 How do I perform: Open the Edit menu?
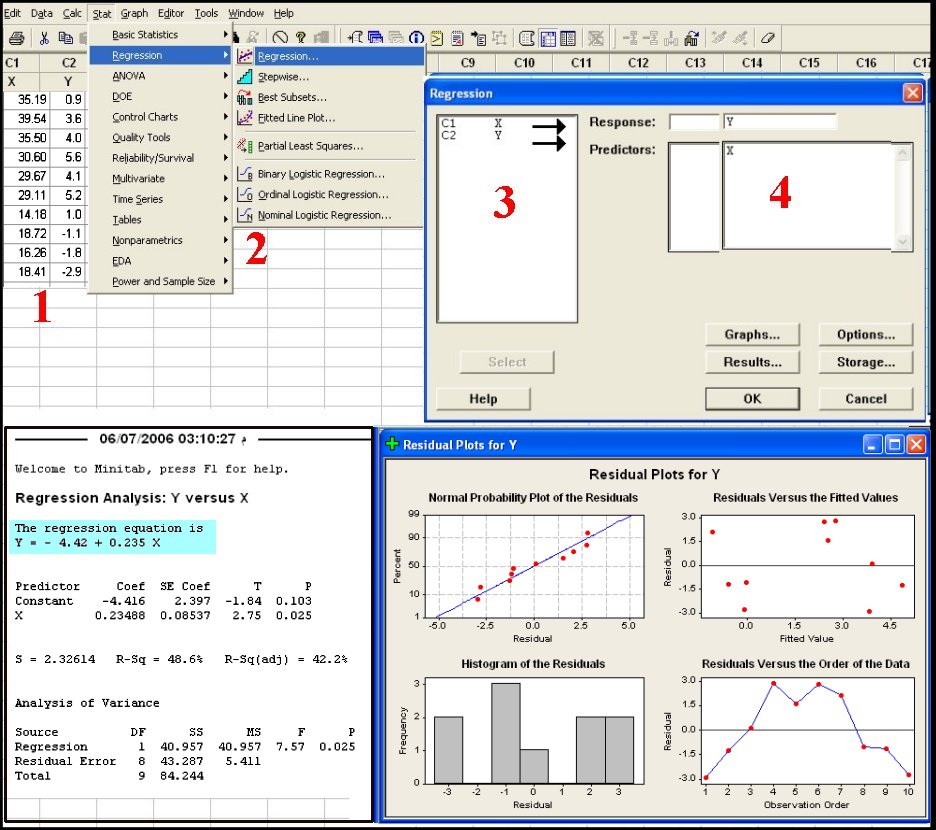pos(12,13)
